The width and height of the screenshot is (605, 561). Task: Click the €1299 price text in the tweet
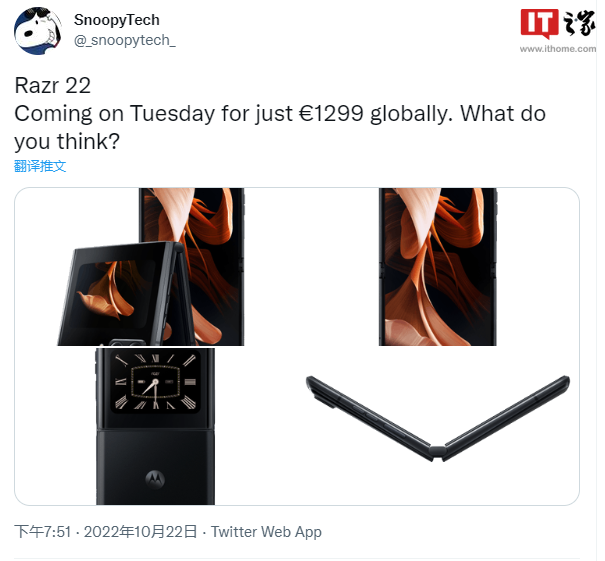pos(331,113)
